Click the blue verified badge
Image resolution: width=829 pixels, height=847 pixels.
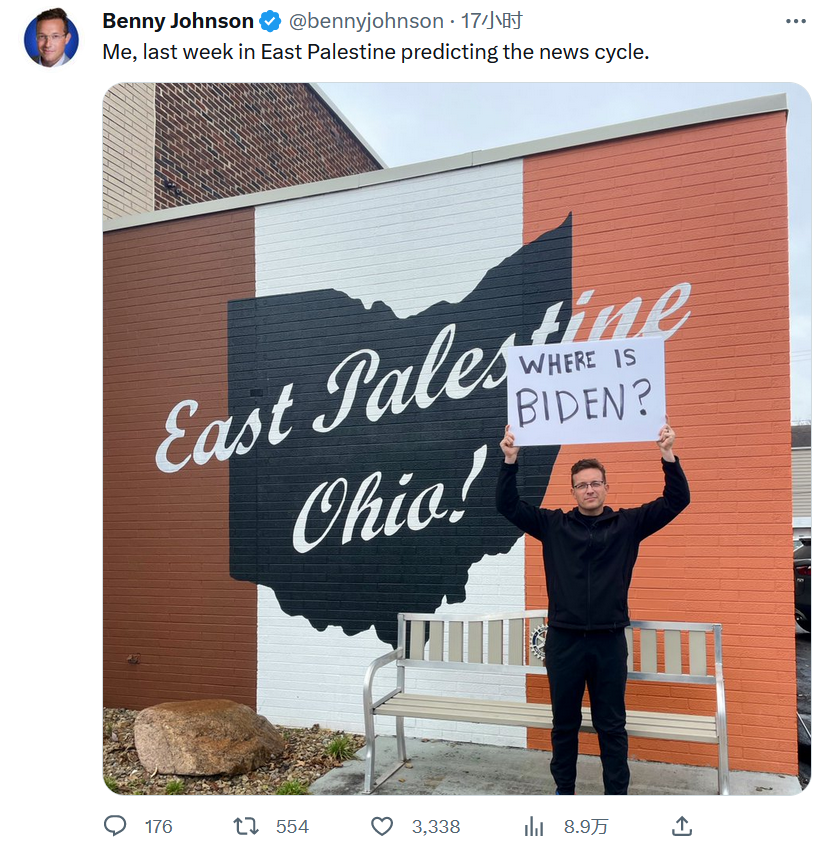(x=271, y=22)
